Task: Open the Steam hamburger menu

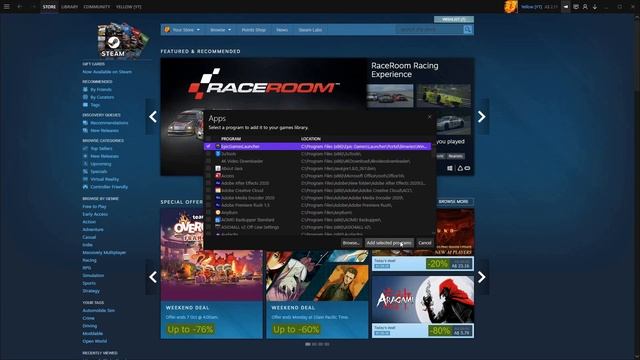Action: tap(7, 7)
